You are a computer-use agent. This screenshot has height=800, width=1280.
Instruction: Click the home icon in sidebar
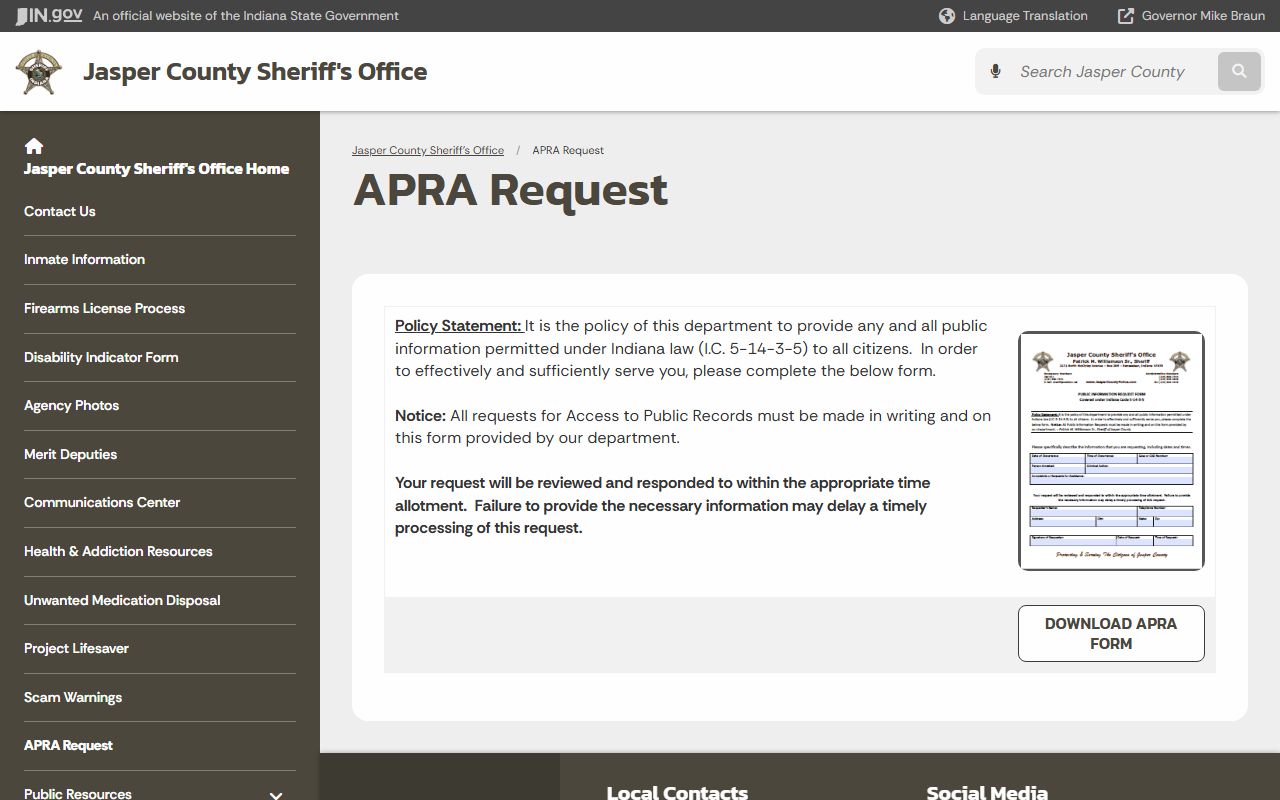tap(34, 146)
